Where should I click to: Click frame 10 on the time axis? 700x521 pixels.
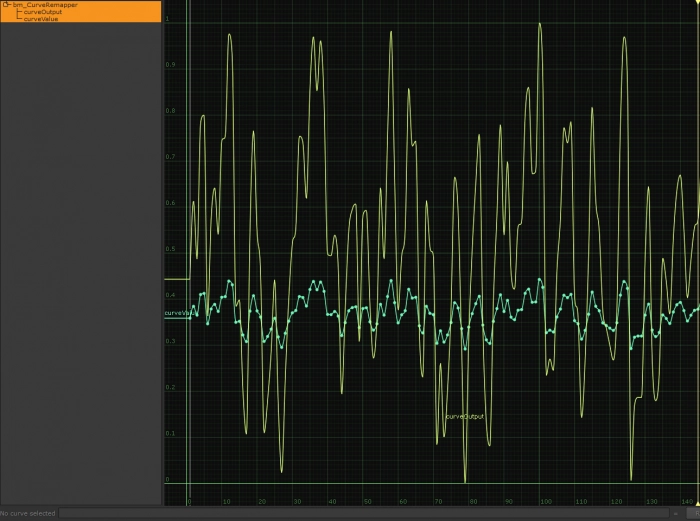coord(226,501)
